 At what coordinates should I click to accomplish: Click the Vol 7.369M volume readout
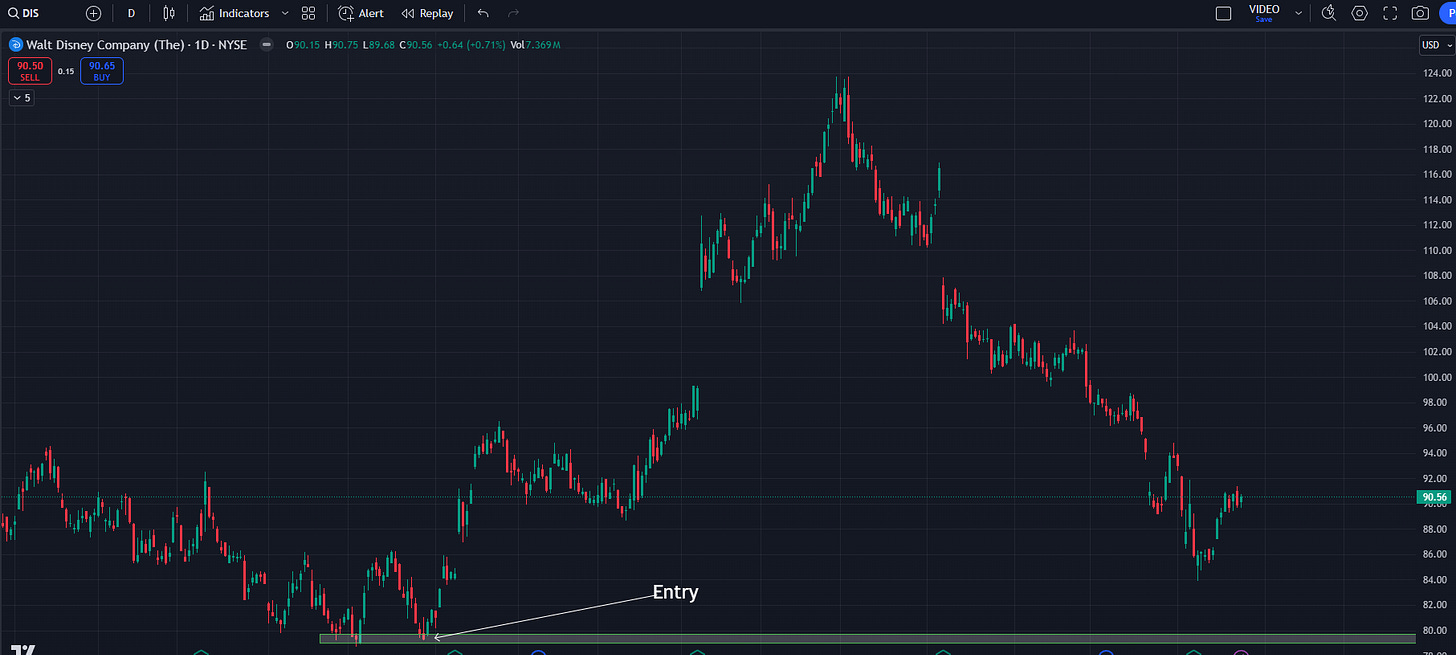coord(535,44)
